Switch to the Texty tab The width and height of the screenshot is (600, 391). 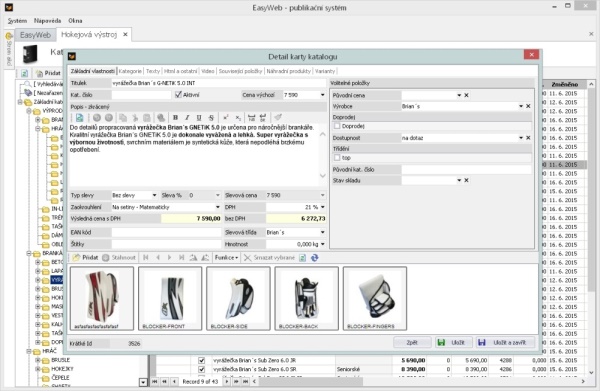point(153,71)
